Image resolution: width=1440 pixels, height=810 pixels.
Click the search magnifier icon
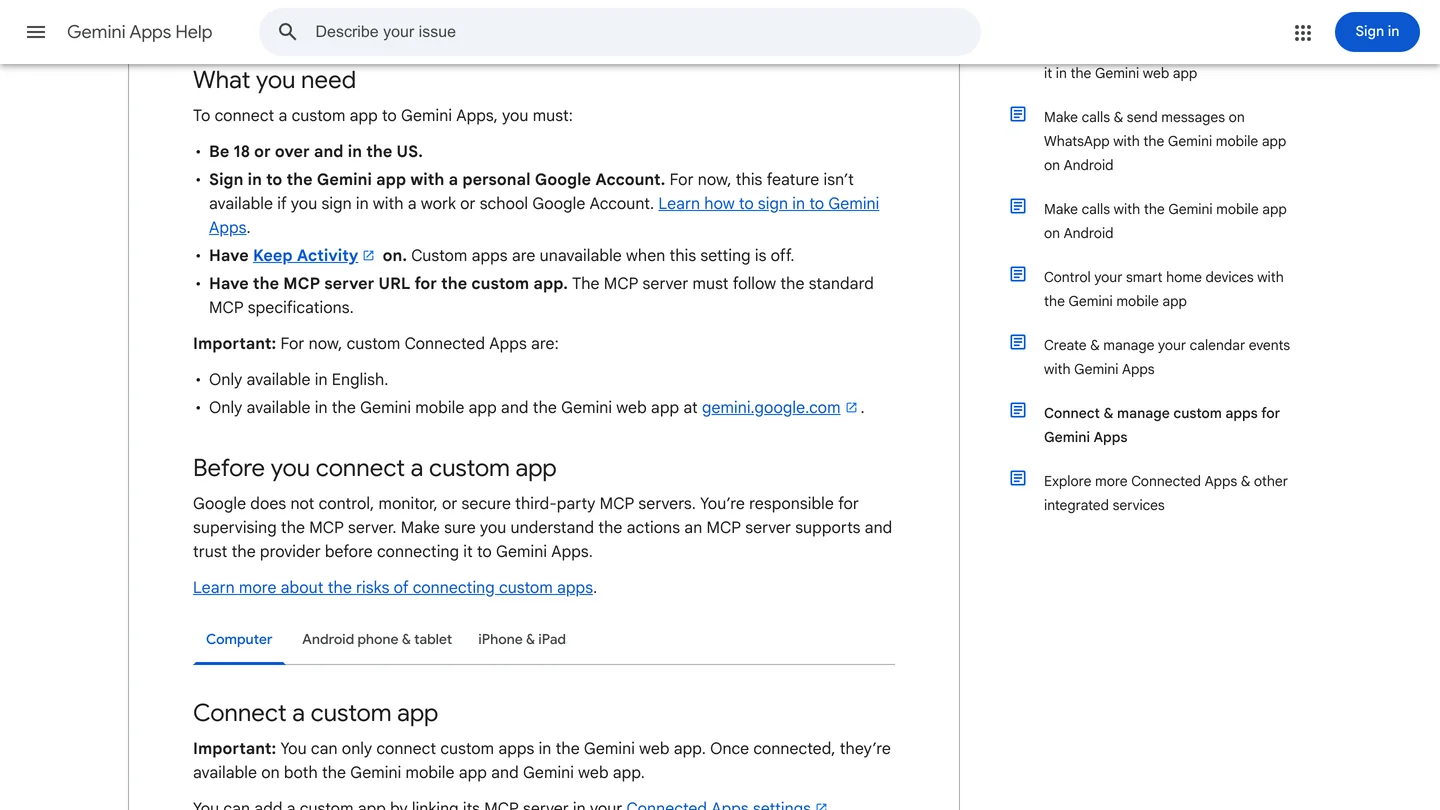pos(288,32)
